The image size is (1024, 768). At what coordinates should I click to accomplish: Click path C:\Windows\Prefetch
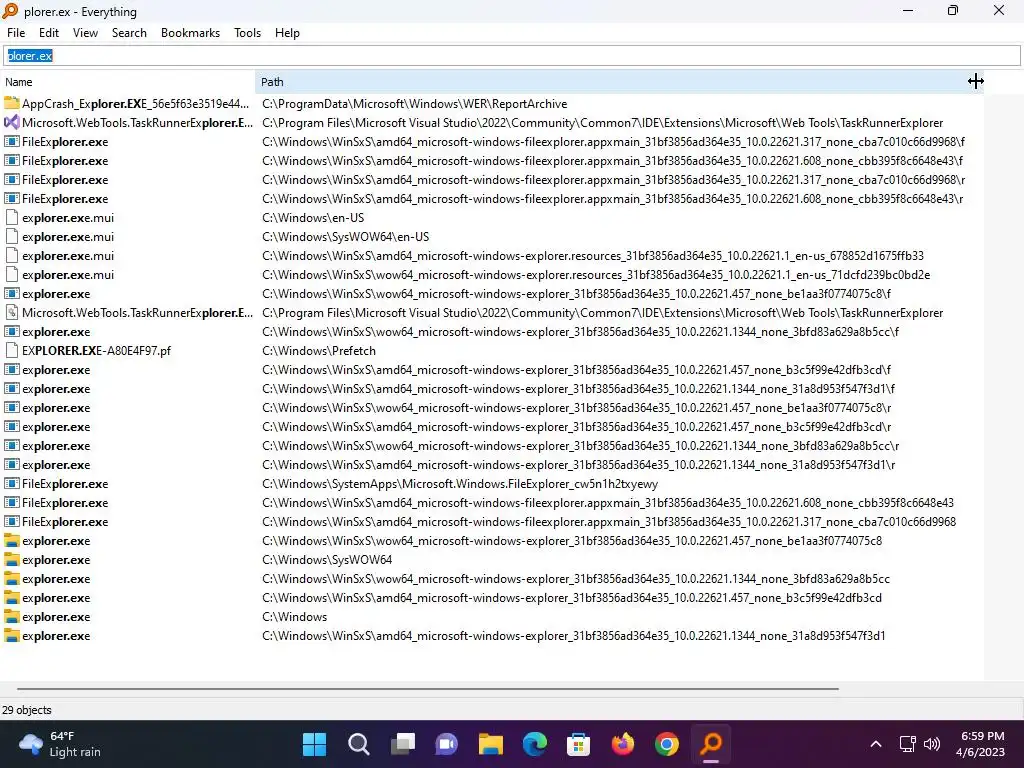point(319,351)
